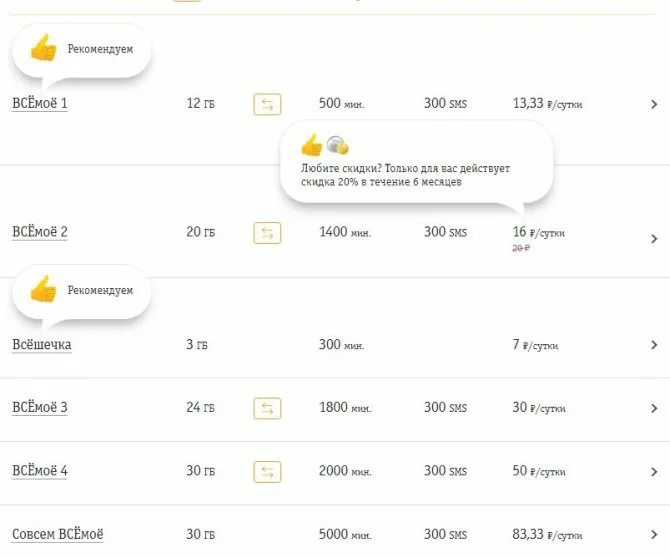The height and width of the screenshot is (558, 670).
Task: Click the swap icon in the ВСЁмоё 3 row
Action: tap(267, 408)
